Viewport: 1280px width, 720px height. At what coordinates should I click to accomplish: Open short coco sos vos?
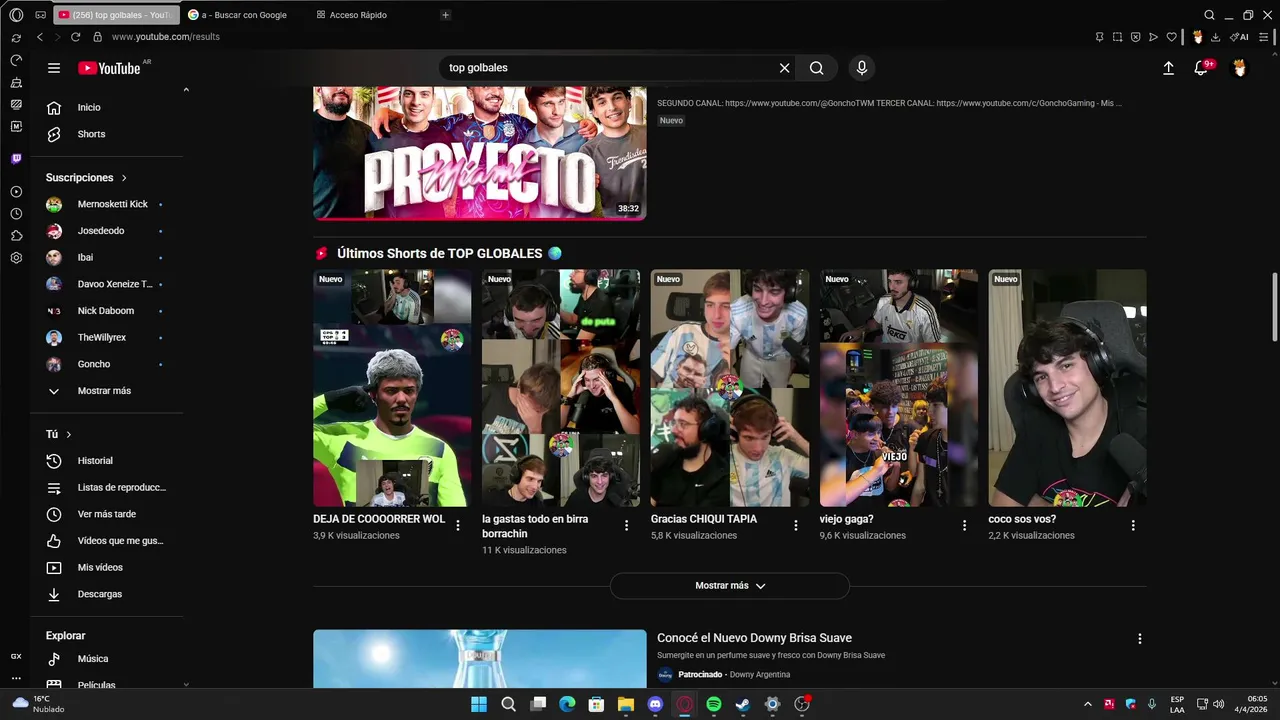pyautogui.click(x=1068, y=388)
